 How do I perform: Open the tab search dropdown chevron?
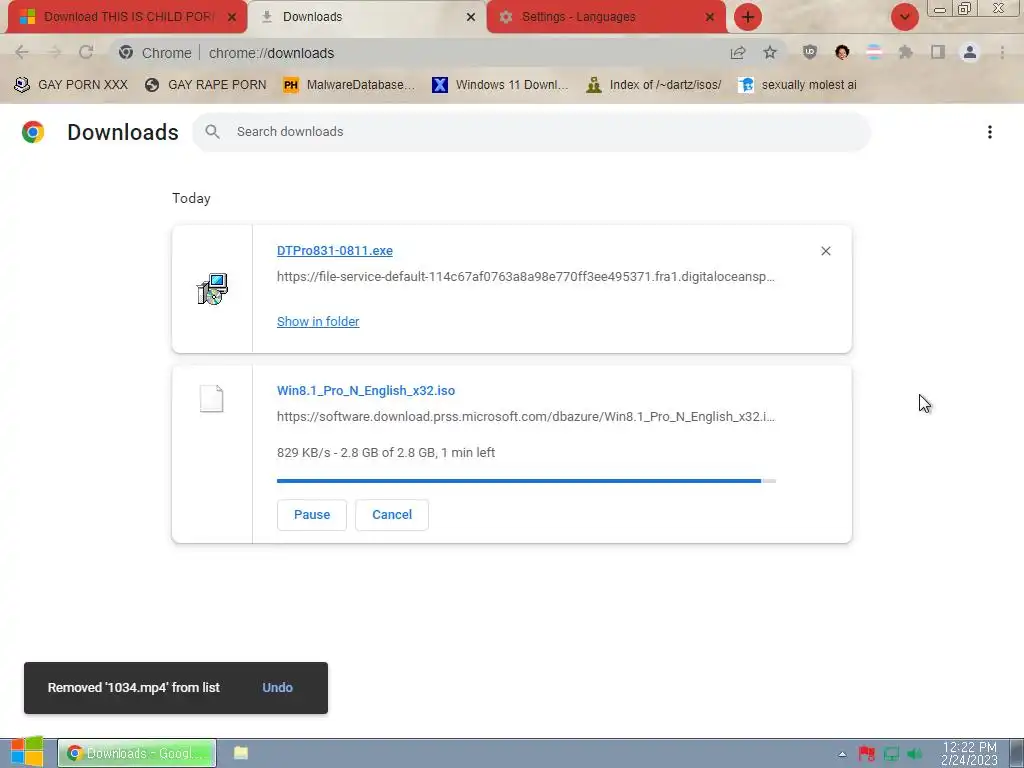click(904, 17)
